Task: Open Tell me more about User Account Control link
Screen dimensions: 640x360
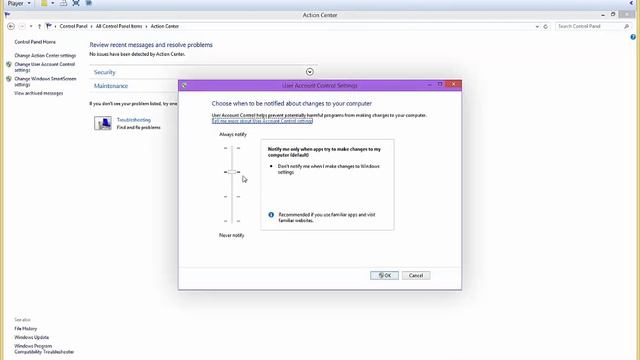Action: tap(262, 121)
